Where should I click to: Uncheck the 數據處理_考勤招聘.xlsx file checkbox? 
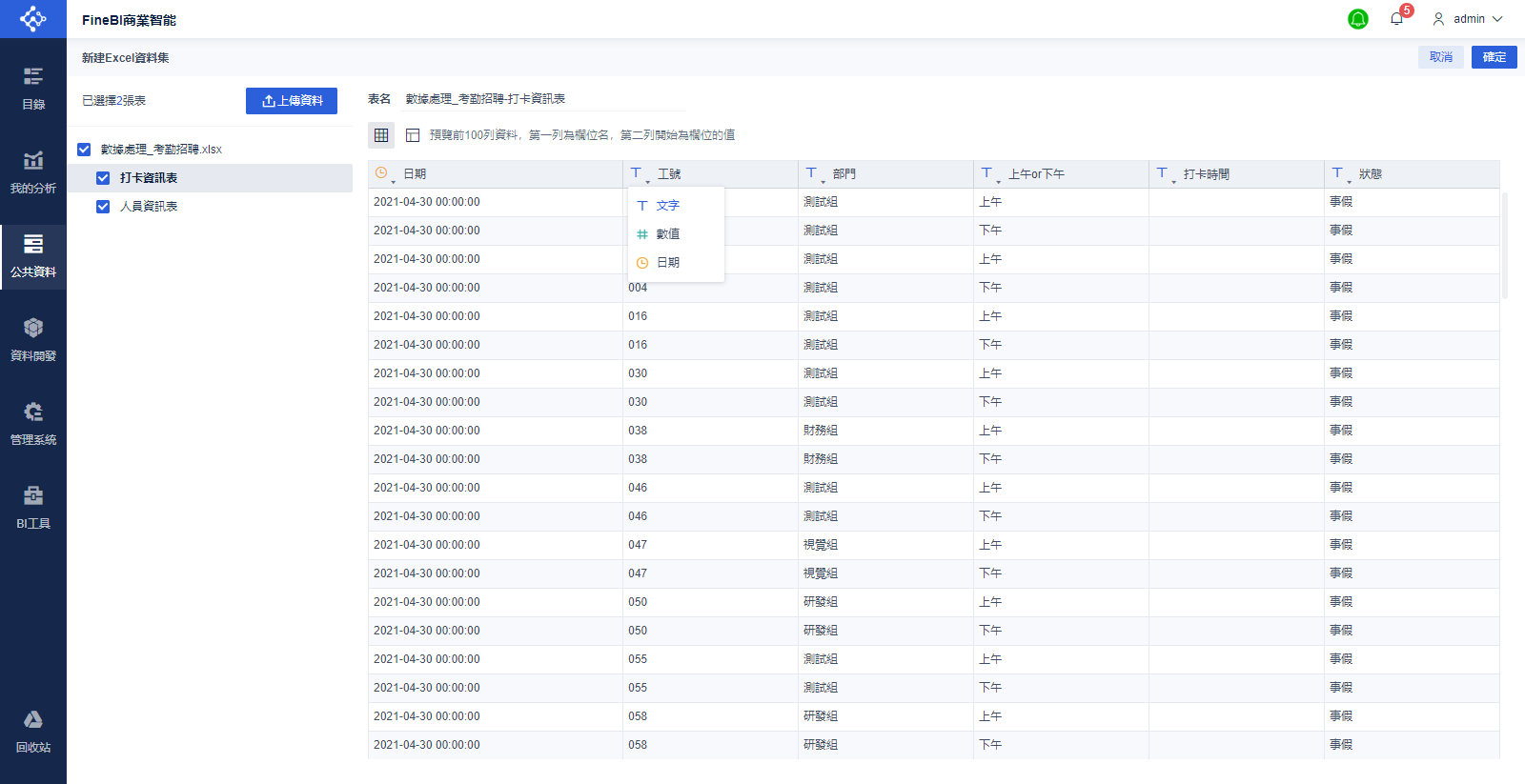84,150
